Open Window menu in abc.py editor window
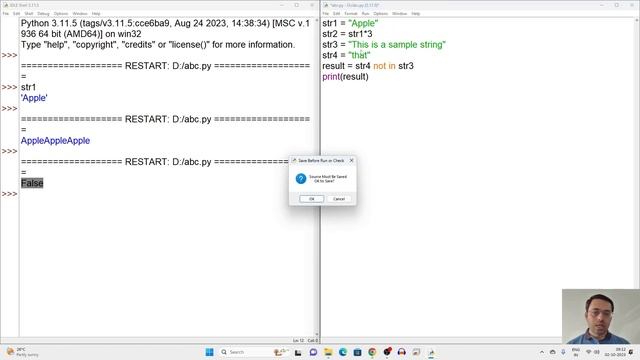The height and width of the screenshot is (360, 640). pyautogui.click(x=400, y=13)
